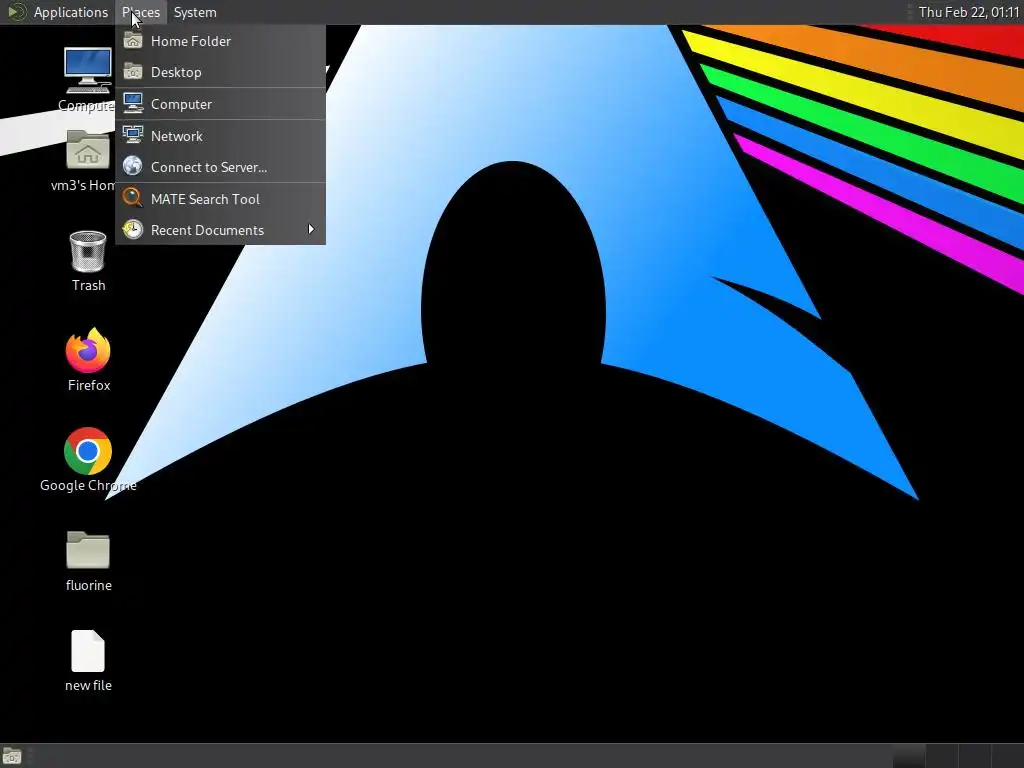Image resolution: width=1024 pixels, height=768 pixels.
Task: Switch to the first workspace in the bottom panel
Action: (x=908, y=756)
